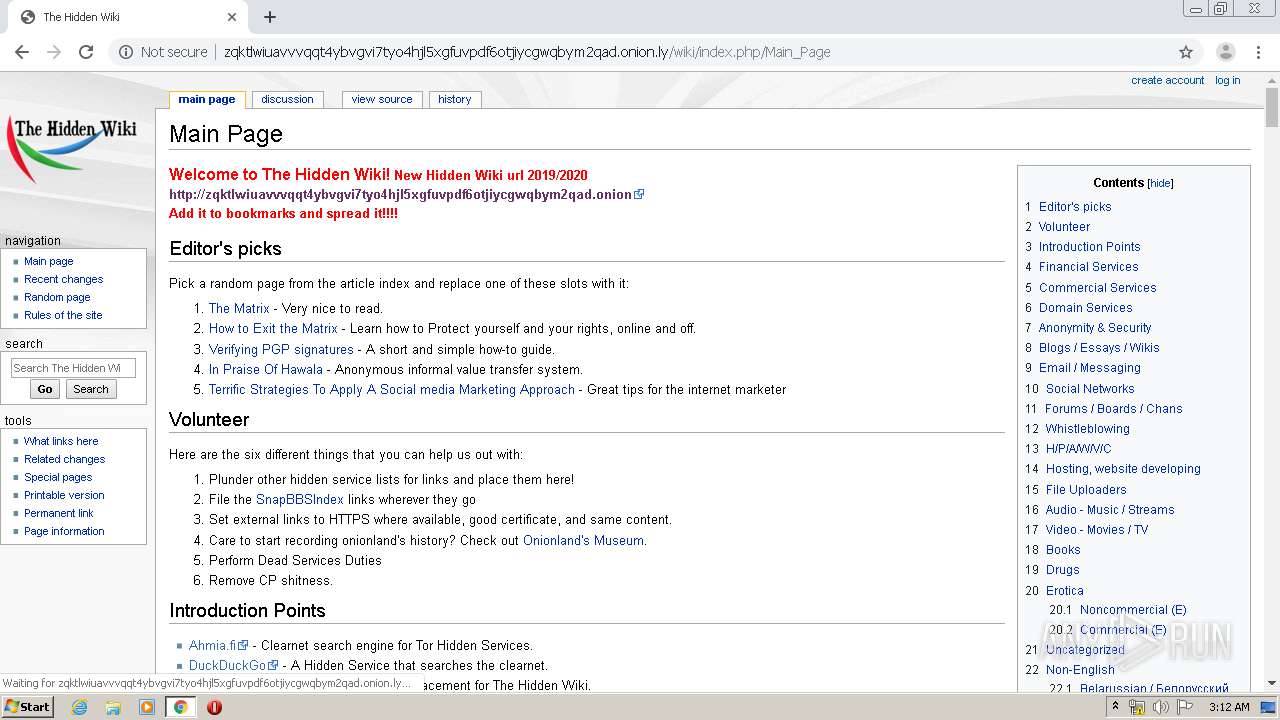This screenshot has width=1280, height=720.
Task: Jump to Email / Messaging in Contents
Action: tap(1089, 368)
